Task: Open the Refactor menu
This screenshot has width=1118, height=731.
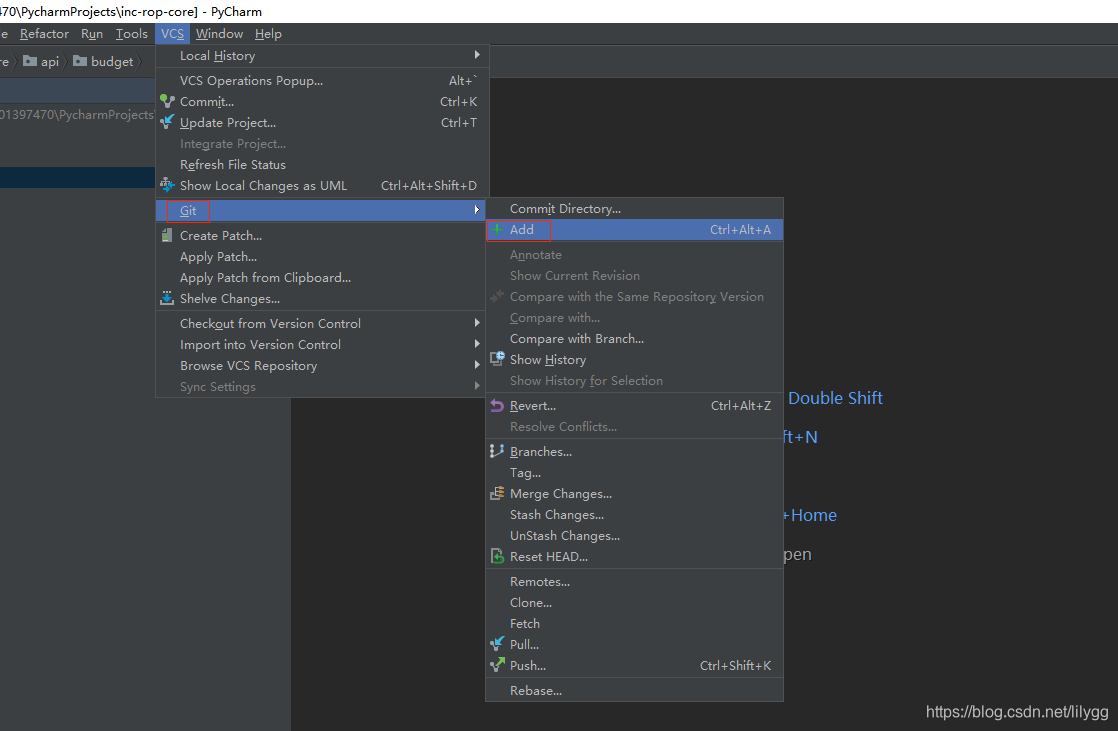Action: 44,34
